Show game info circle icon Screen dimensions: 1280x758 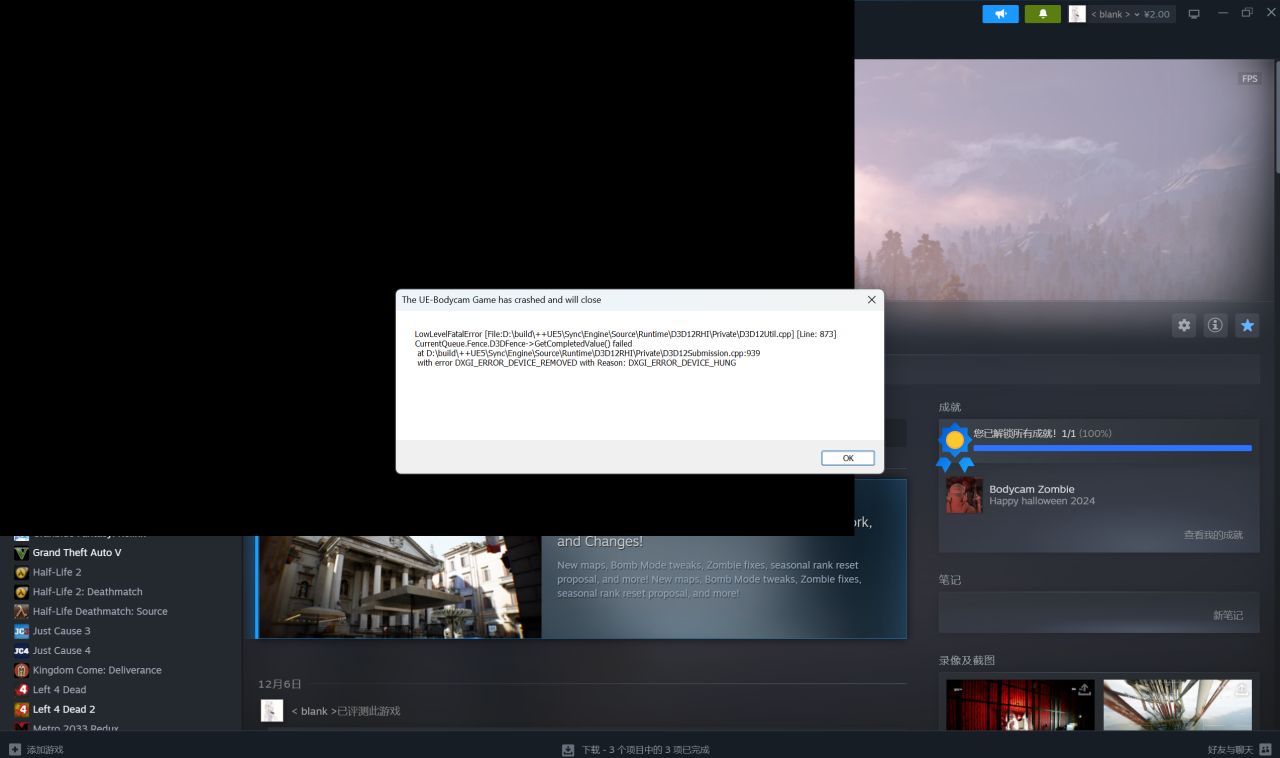[1215, 325]
